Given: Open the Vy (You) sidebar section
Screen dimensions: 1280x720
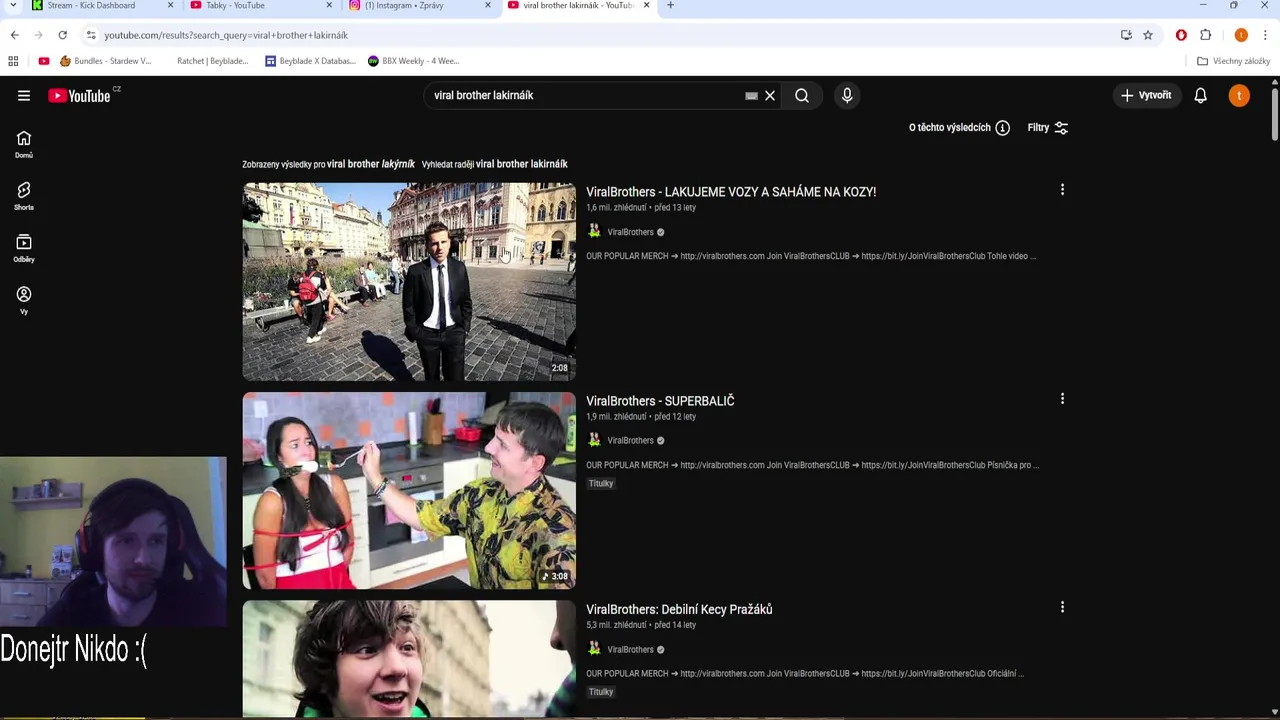Looking at the screenshot, I should click(24, 300).
